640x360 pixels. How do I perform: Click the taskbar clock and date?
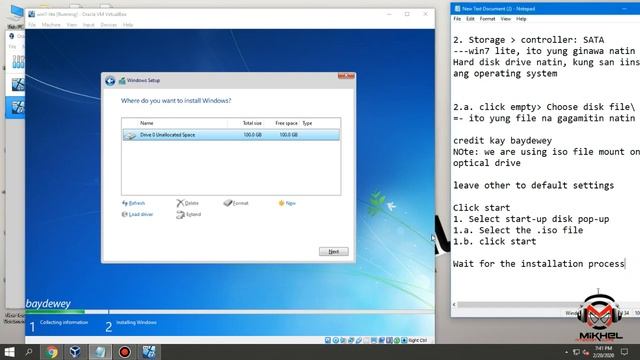603,352
